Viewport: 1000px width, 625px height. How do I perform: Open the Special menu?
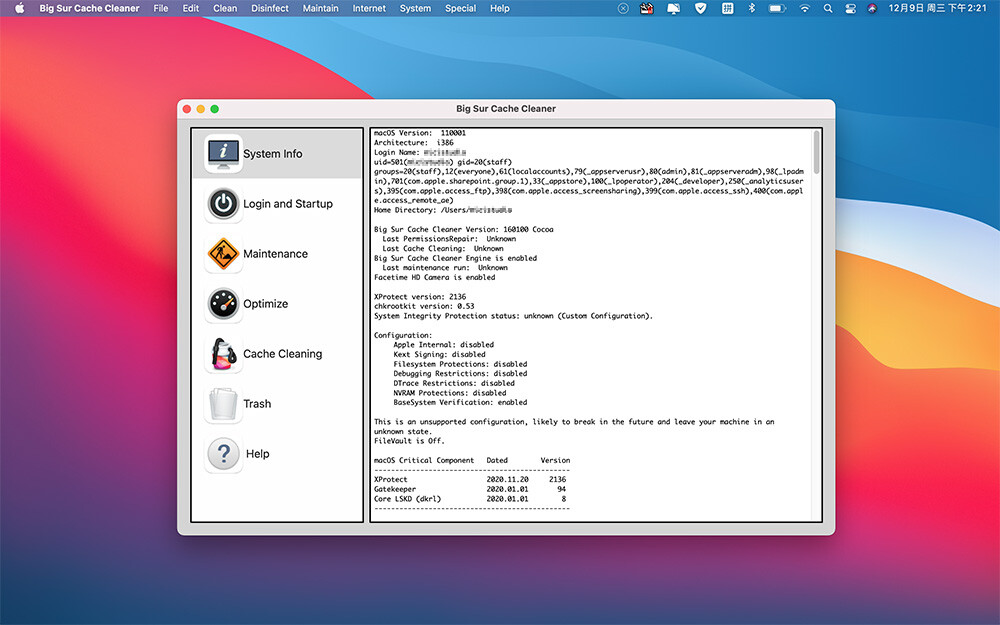(x=460, y=8)
